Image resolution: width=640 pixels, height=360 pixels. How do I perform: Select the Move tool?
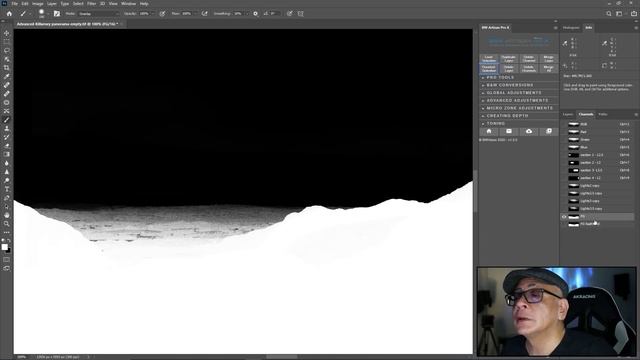[7, 33]
